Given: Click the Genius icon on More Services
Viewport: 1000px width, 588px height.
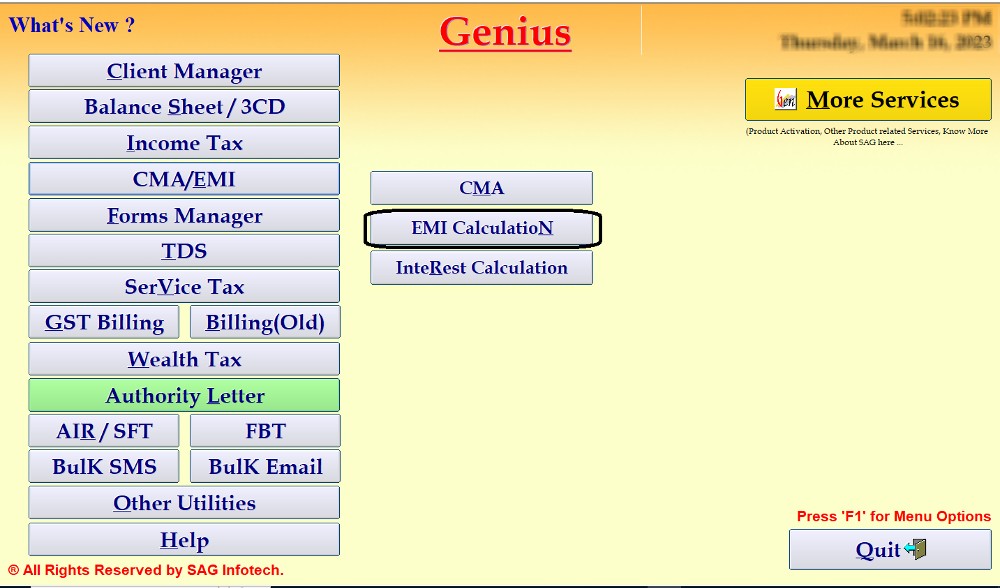Looking at the screenshot, I should (x=787, y=100).
